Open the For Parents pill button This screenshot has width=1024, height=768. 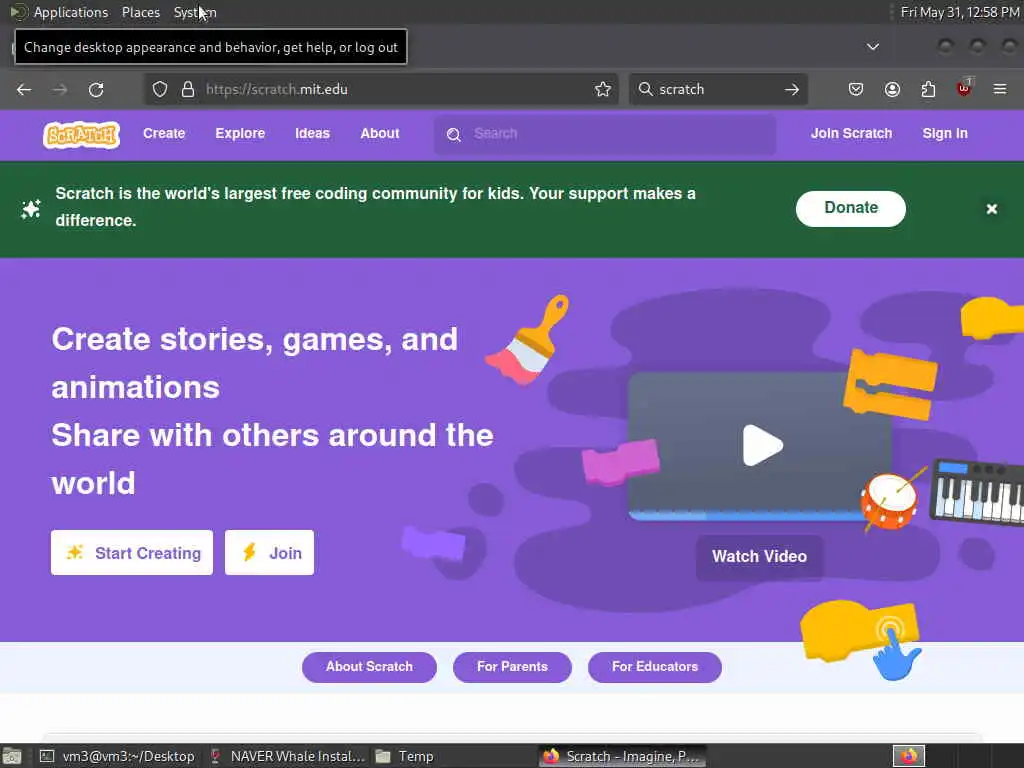(512, 667)
